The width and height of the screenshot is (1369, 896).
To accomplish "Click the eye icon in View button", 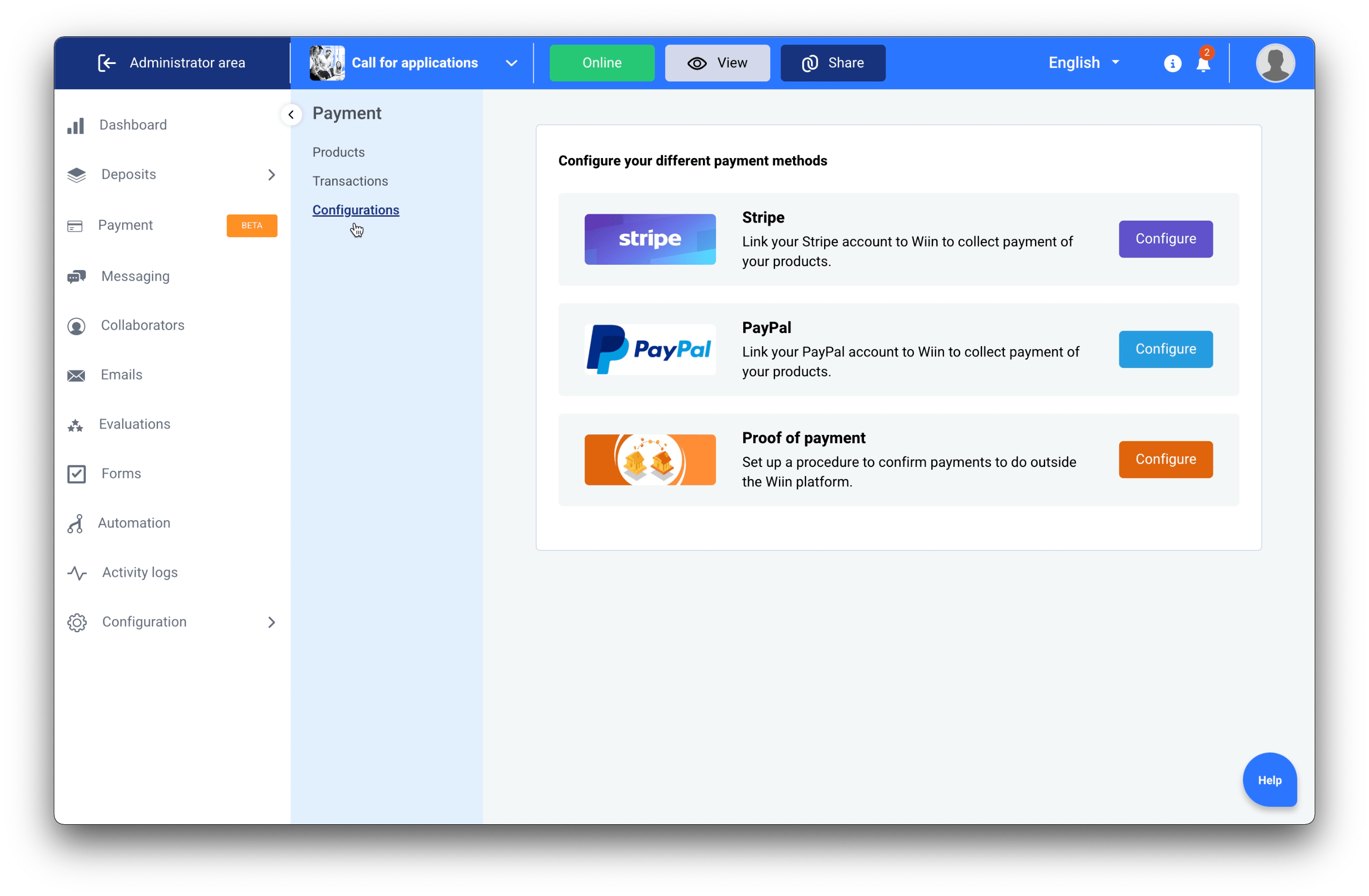I will (x=697, y=64).
